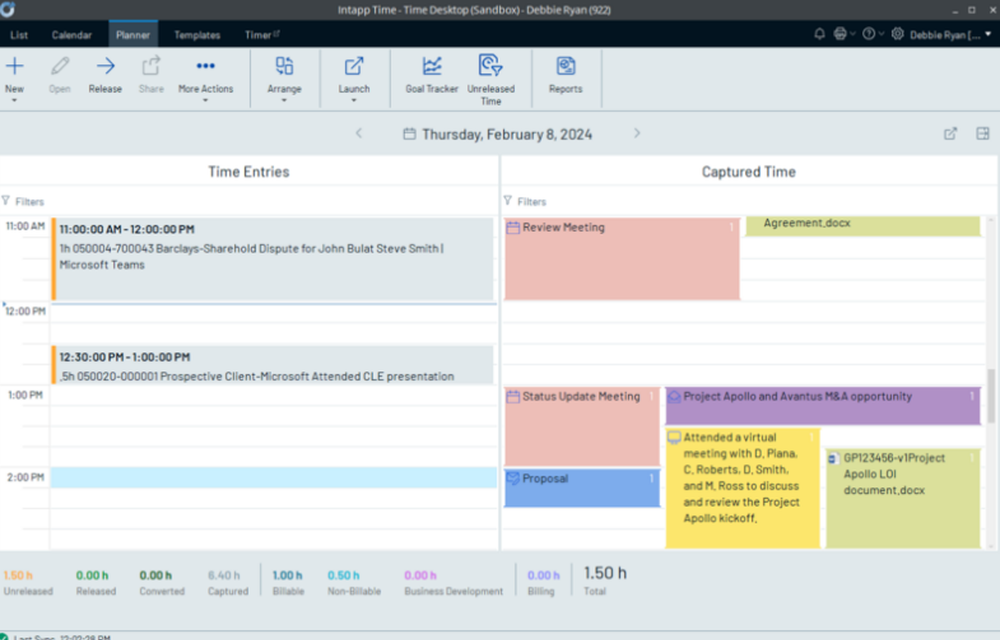Open the Goal Tracker chart icon

[x=432, y=66]
